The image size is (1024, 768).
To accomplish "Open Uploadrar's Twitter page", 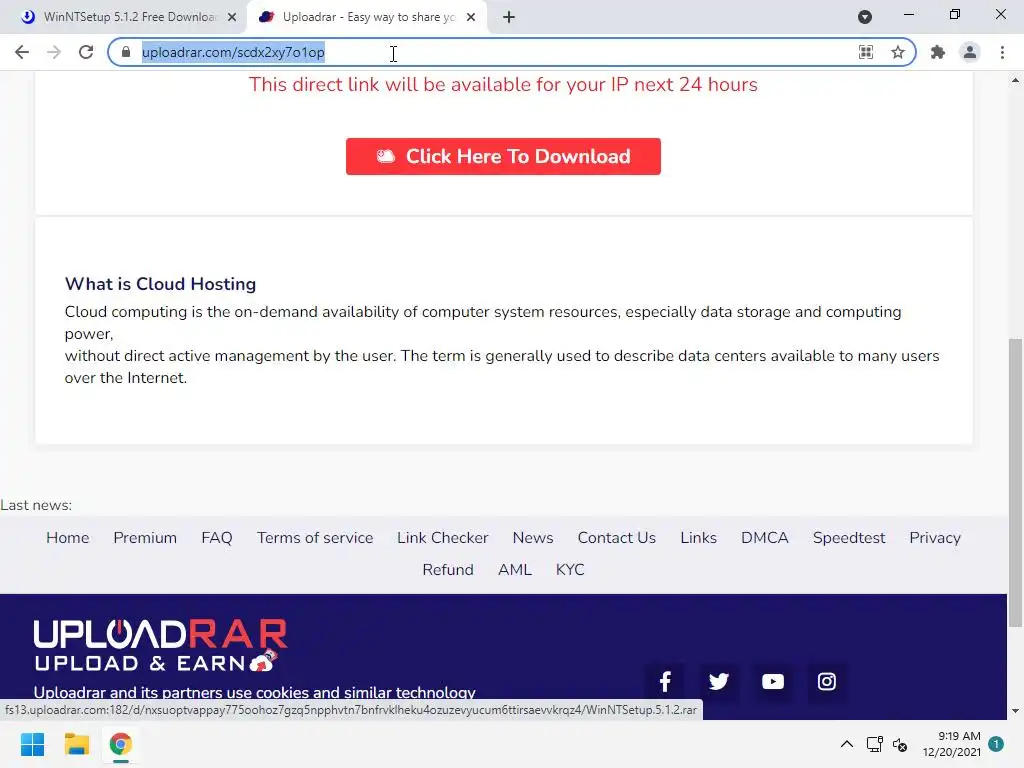I will pyautogui.click(x=718, y=682).
